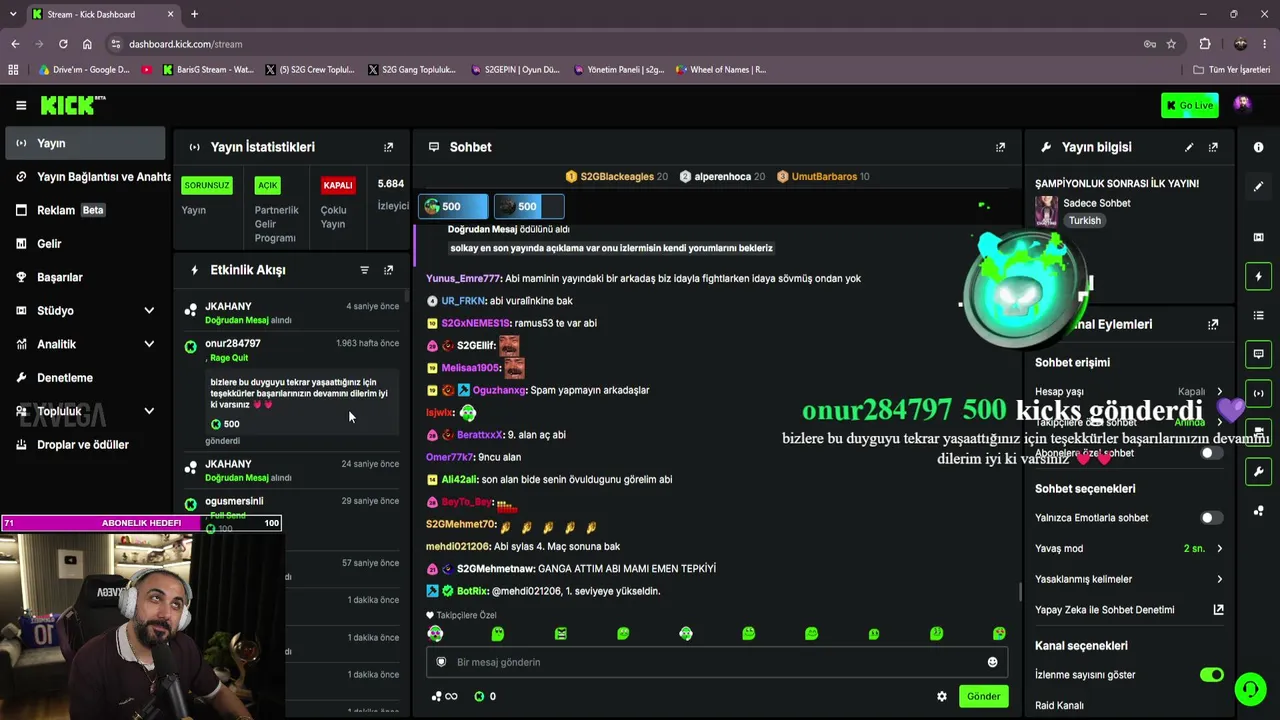This screenshot has width=1280, height=720.
Task: Edit stream info with the pencil icon in Yayın bilgisi
Action: (x=1189, y=147)
